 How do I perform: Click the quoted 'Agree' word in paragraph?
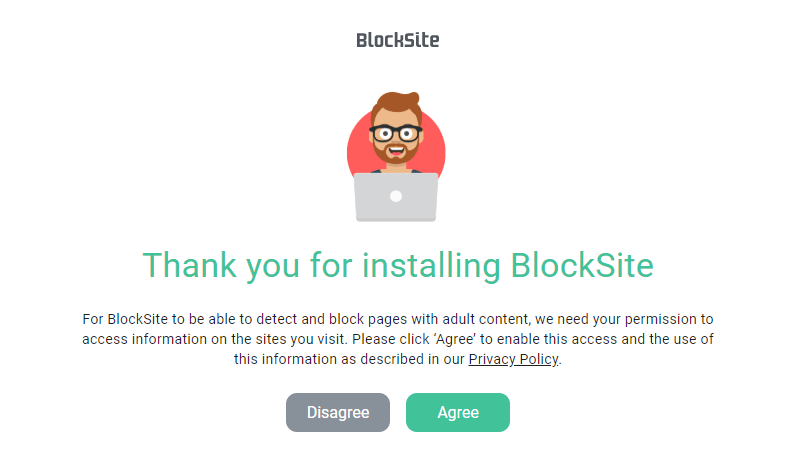point(455,339)
